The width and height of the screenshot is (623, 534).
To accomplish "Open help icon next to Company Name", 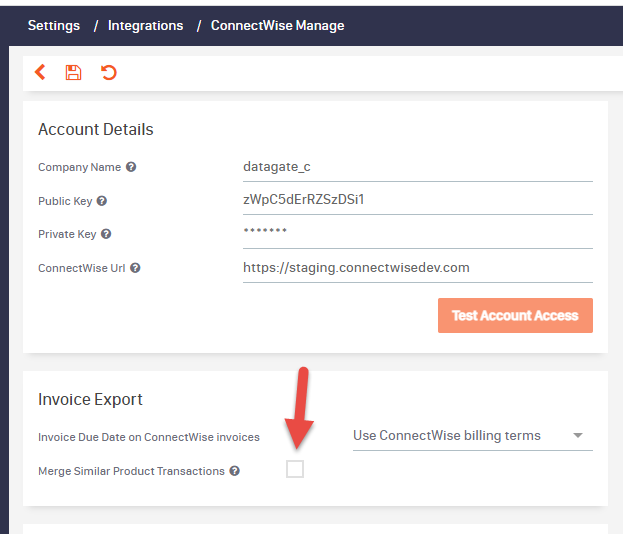I will click(x=131, y=167).
